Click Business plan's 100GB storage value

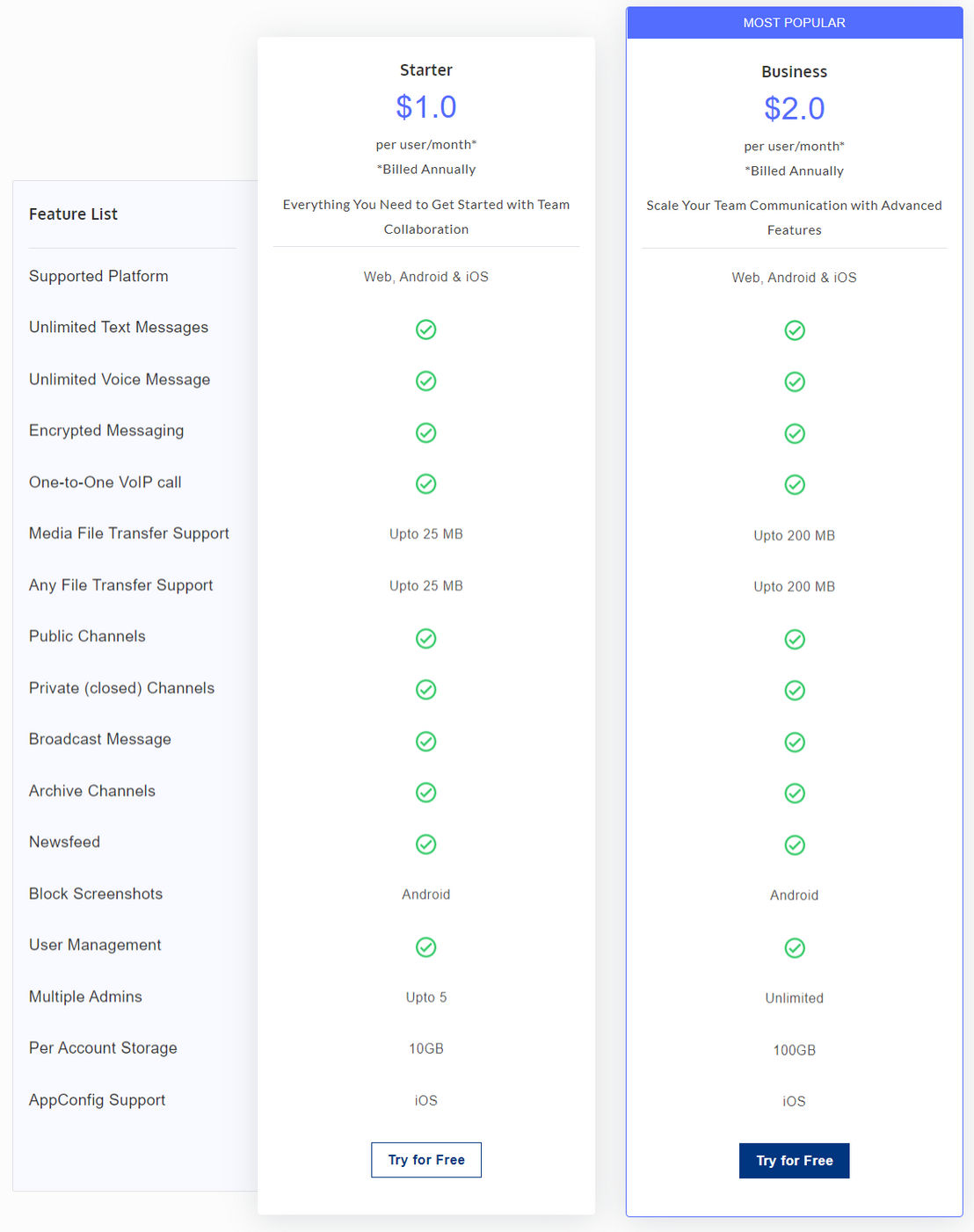pyautogui.click(x=795, y=1050)
